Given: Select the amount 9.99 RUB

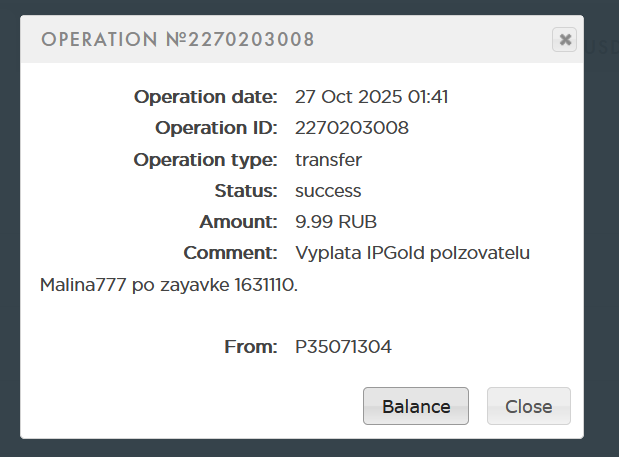Looking at the screenshot, I should (335, 221).
